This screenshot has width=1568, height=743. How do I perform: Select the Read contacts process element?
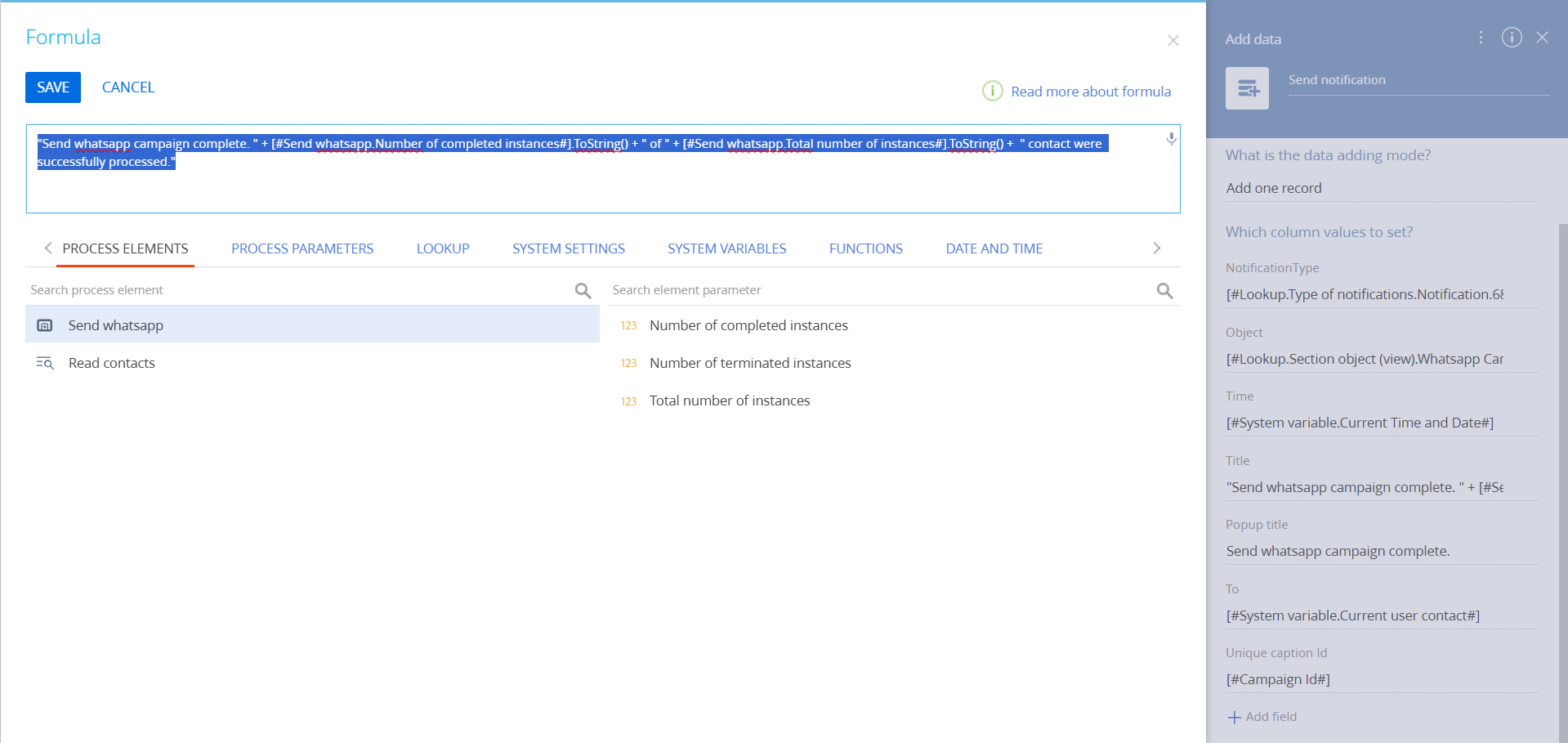(x=112, y=363)
